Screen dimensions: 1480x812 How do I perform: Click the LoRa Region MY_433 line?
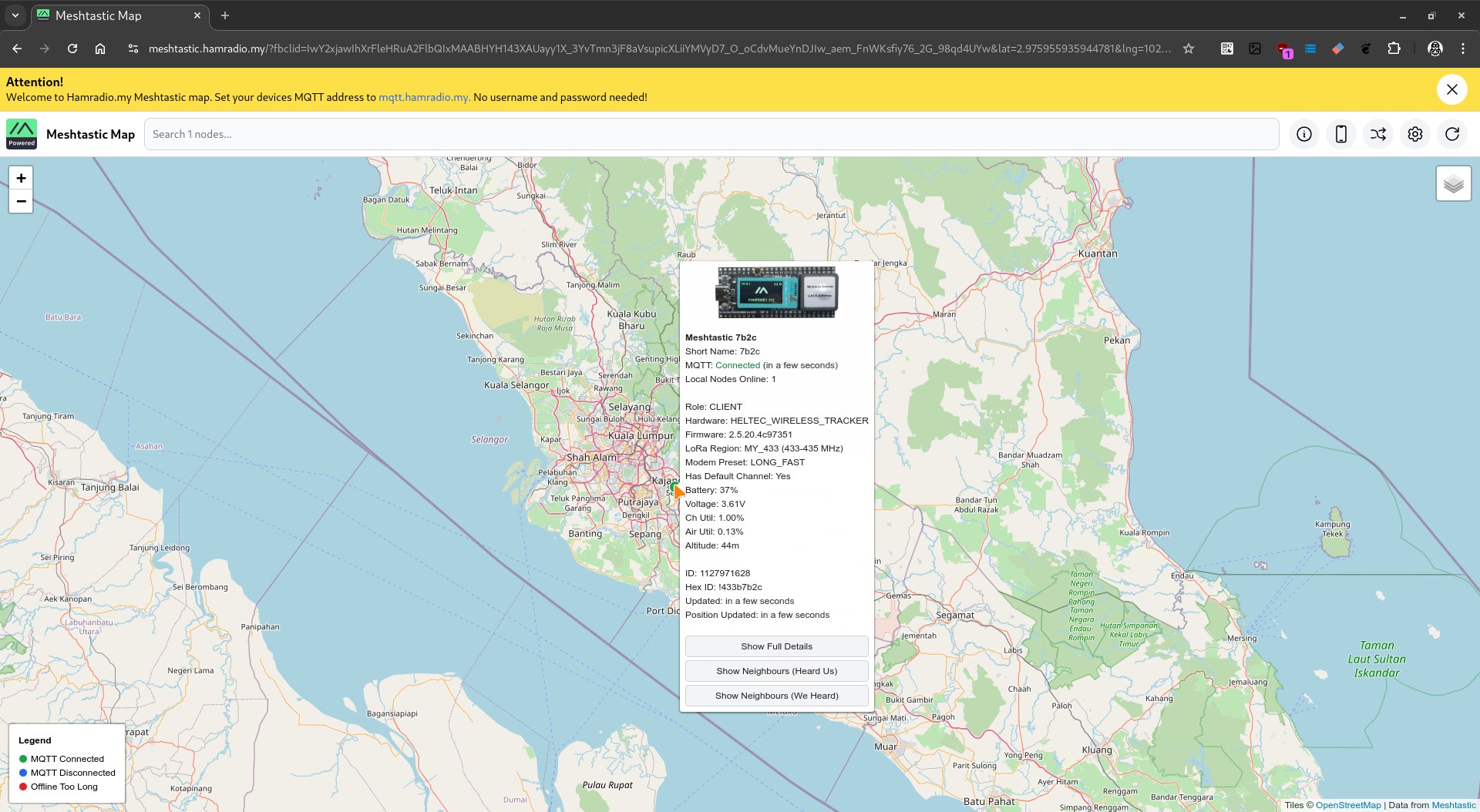point(764,448)
